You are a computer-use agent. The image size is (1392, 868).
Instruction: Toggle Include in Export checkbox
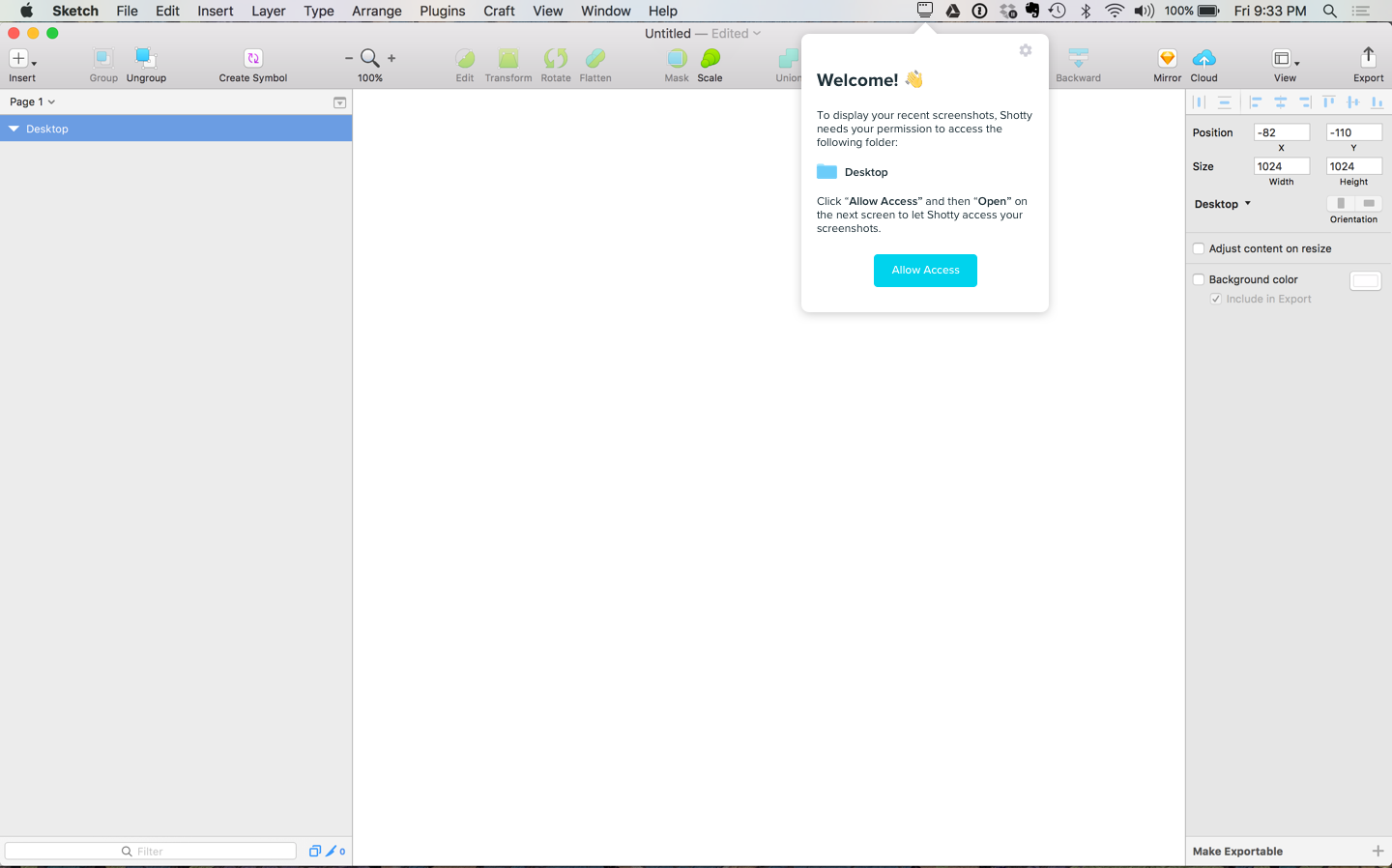pyautogui.click(x=1216, y=299)
